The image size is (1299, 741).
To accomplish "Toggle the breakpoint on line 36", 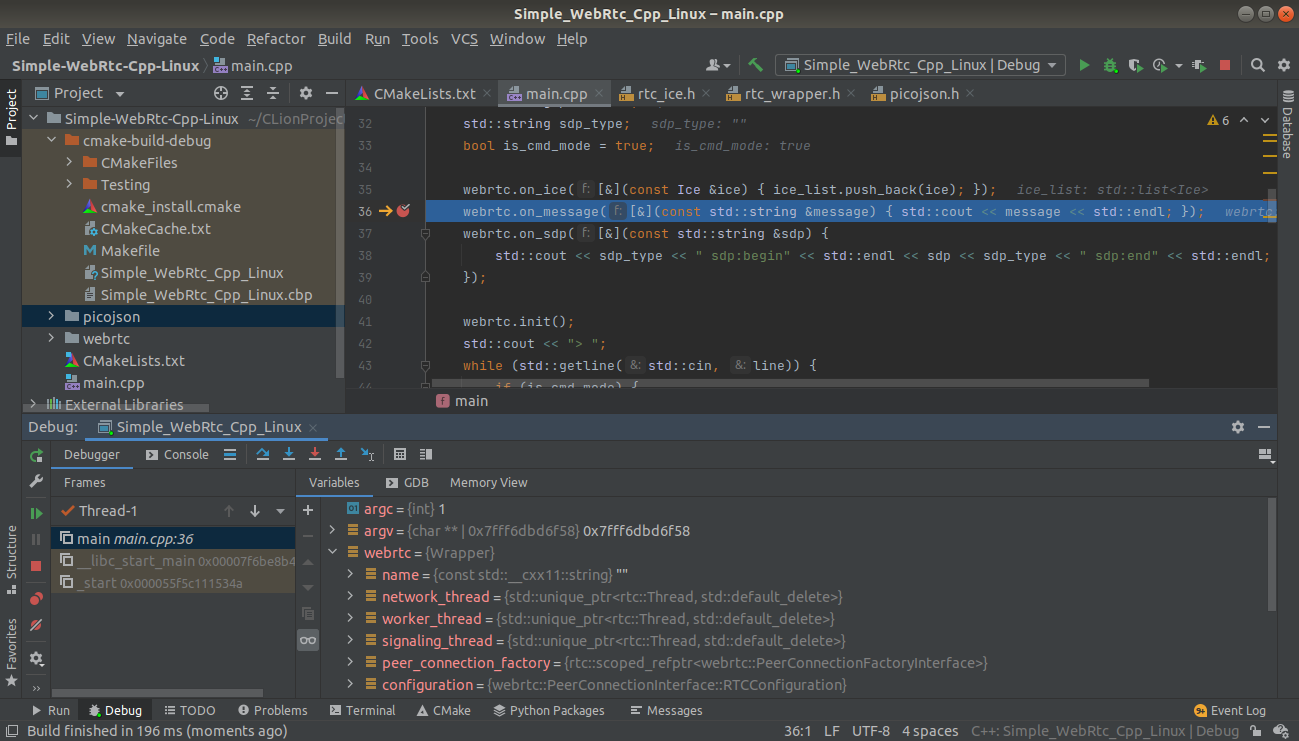I will point(404,211).
